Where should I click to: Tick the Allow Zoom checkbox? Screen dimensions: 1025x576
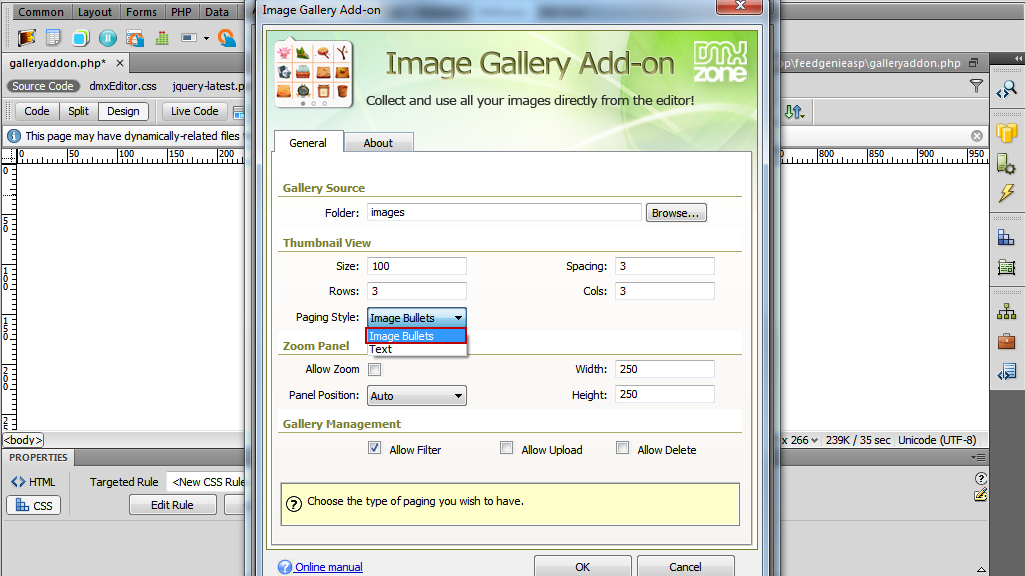click(375, 370)
